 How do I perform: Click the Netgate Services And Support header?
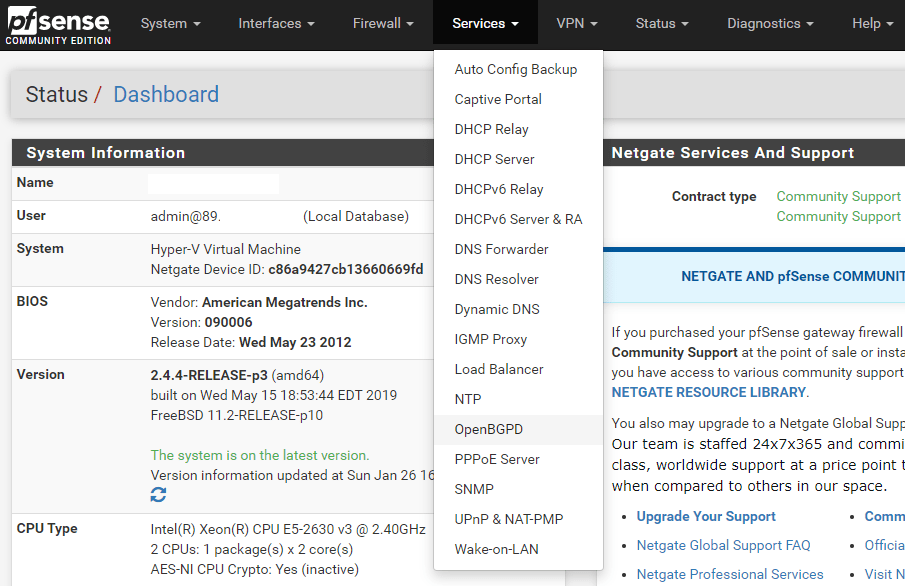point(754,153)
